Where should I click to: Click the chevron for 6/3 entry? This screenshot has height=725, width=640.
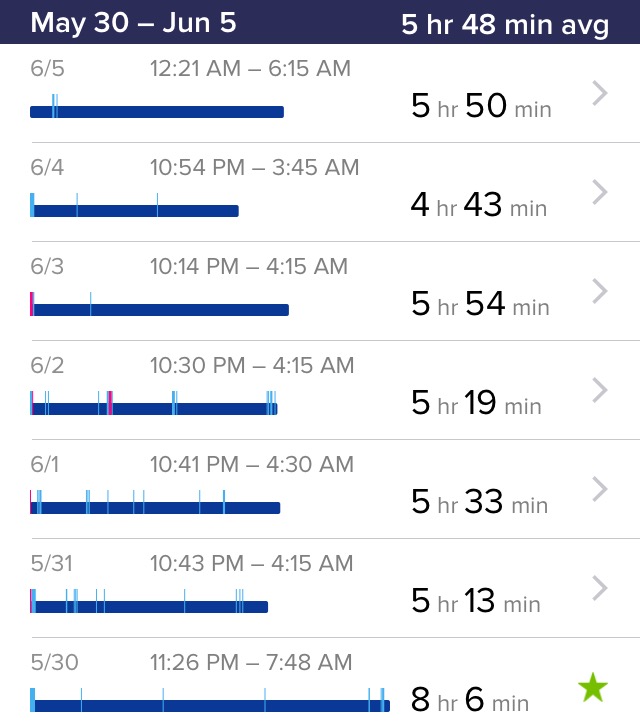[600, 291]
